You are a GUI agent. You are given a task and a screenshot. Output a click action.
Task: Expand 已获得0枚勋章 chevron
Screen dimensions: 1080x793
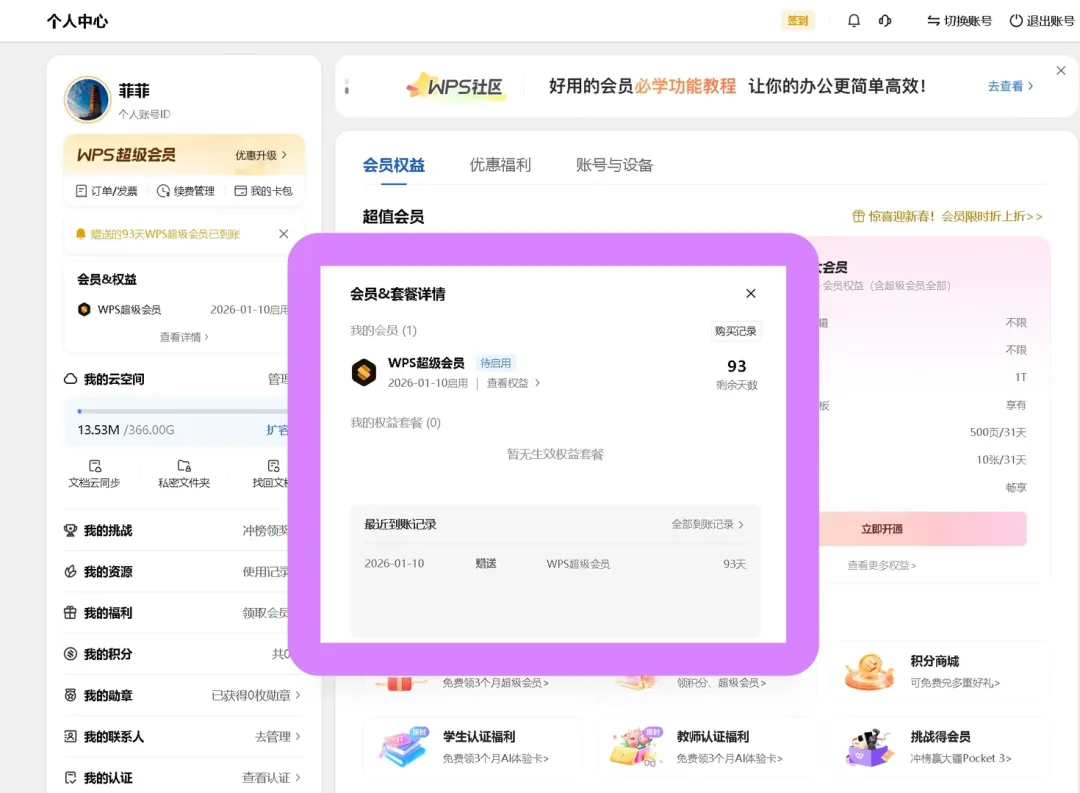click(x=298, y=695)
